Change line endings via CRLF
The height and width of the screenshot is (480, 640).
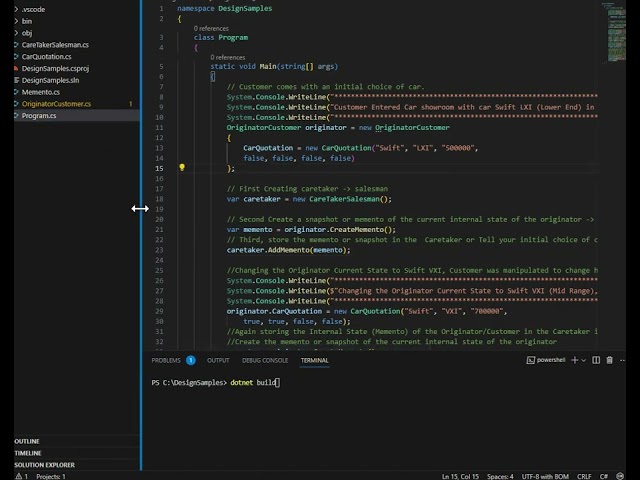click(584, 476)
